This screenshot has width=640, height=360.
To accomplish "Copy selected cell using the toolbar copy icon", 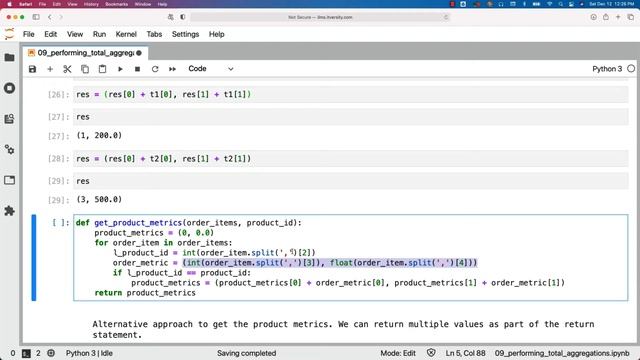I will coord(85,69).
